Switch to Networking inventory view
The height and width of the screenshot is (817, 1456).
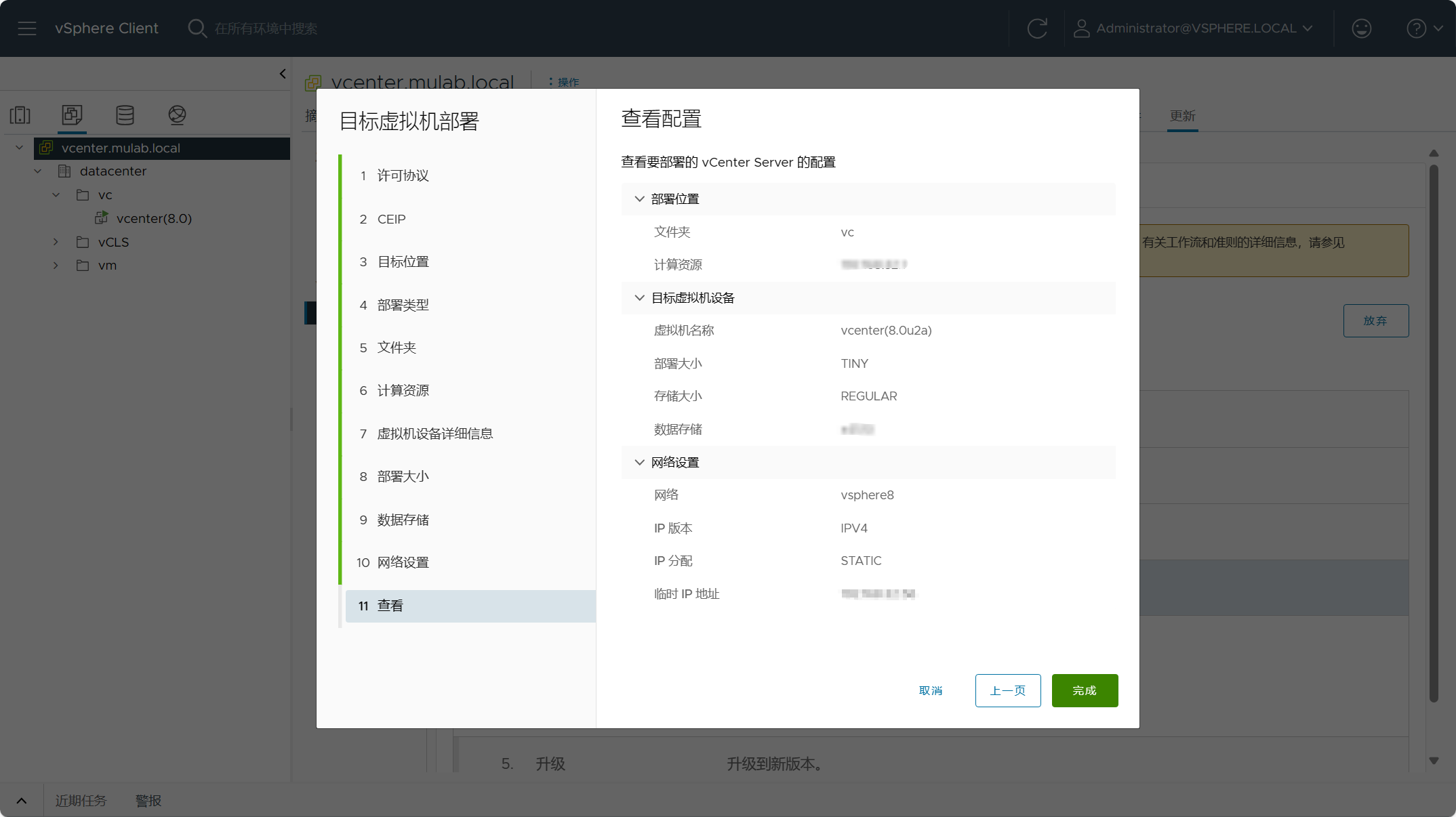[177, 115]
